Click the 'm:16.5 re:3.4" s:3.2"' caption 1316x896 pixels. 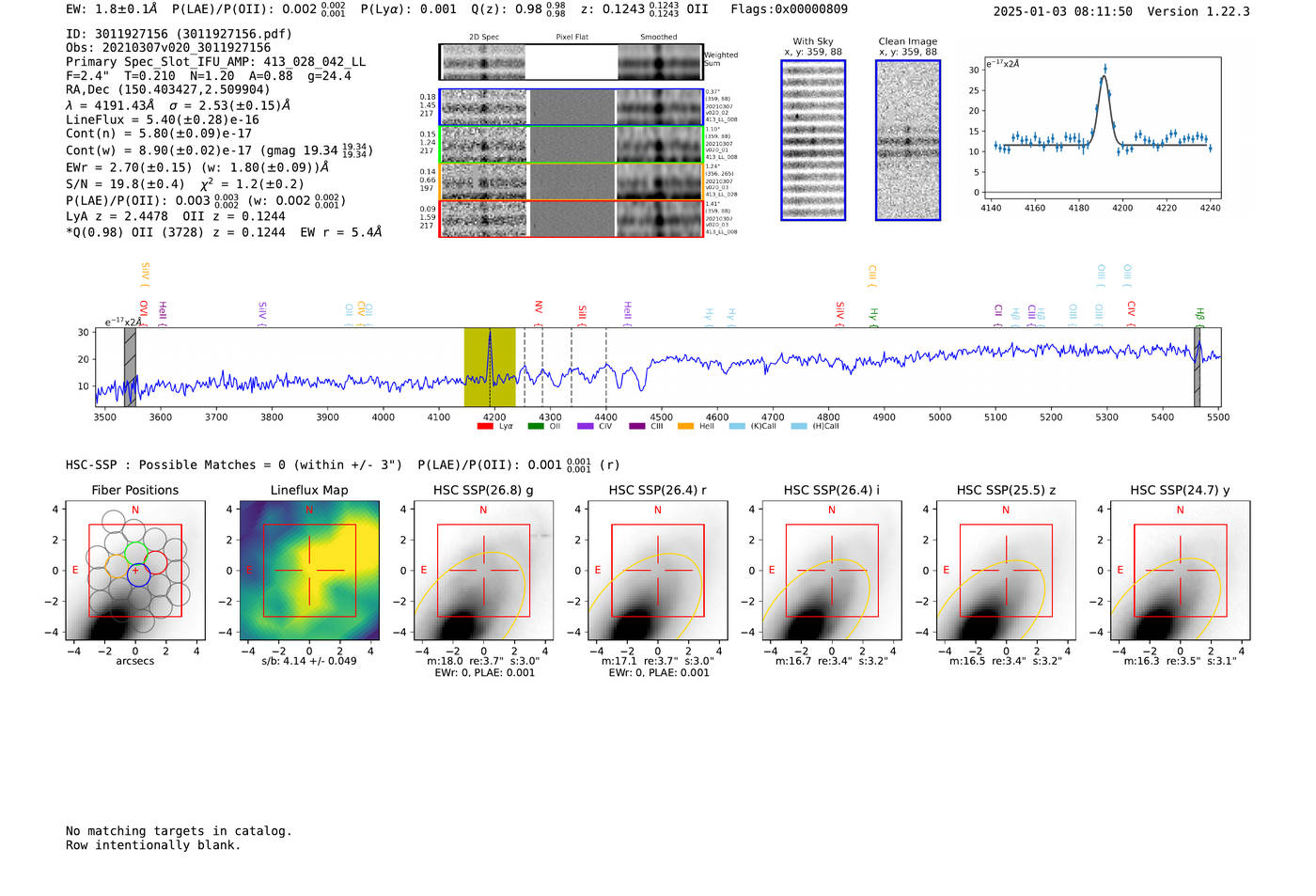(1006, 661)
